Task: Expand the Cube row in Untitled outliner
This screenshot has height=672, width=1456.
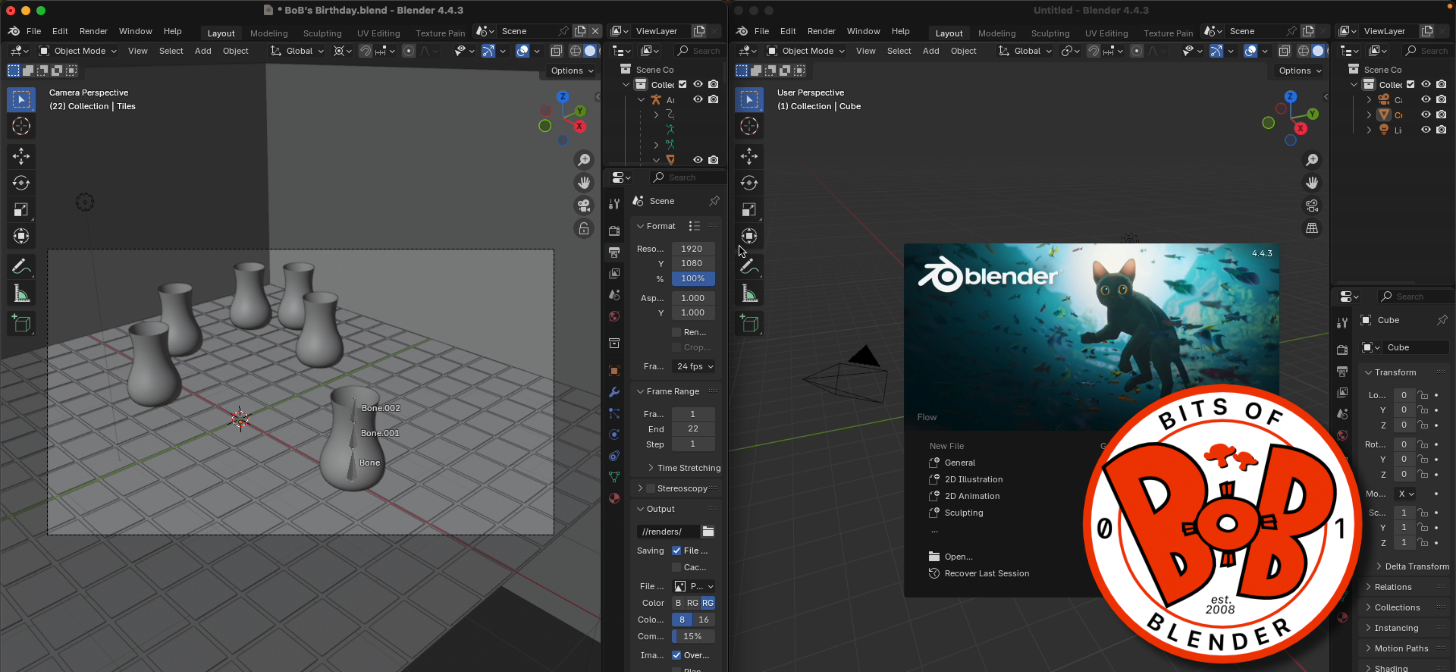Action: [1370, 115]
